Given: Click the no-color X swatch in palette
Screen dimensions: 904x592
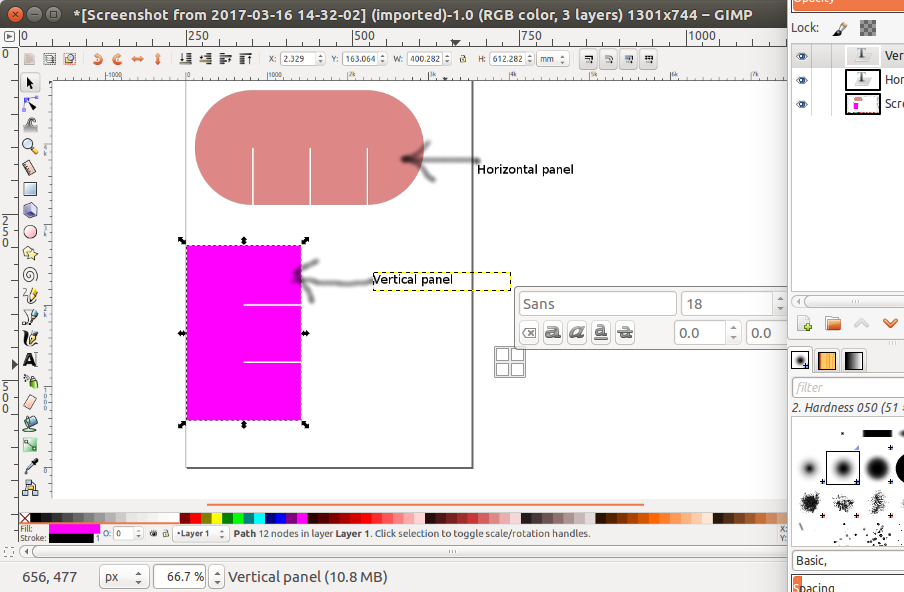Looking at the screenshot, I should [x=25, y=518].
